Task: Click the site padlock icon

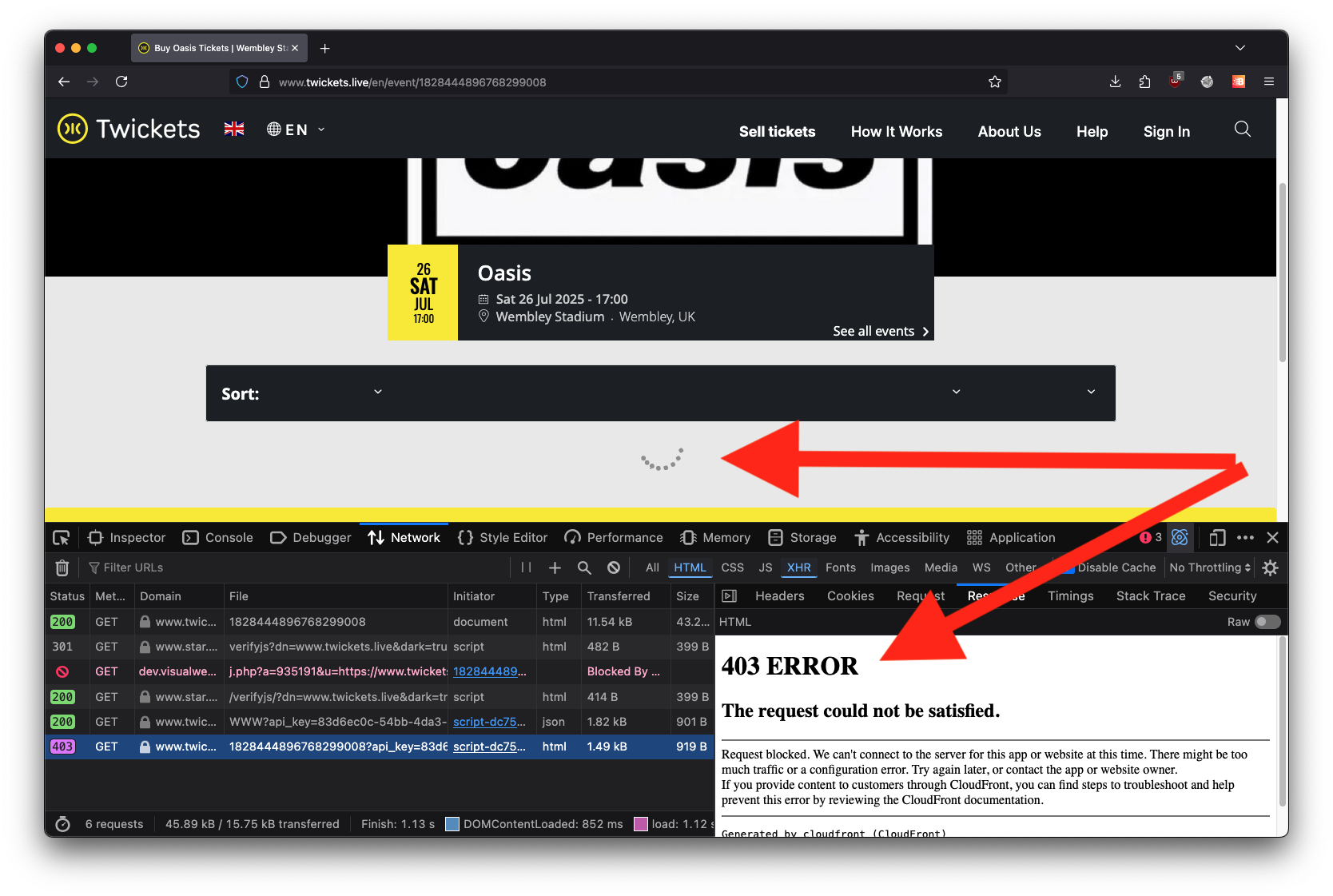Action: (265, 82)
